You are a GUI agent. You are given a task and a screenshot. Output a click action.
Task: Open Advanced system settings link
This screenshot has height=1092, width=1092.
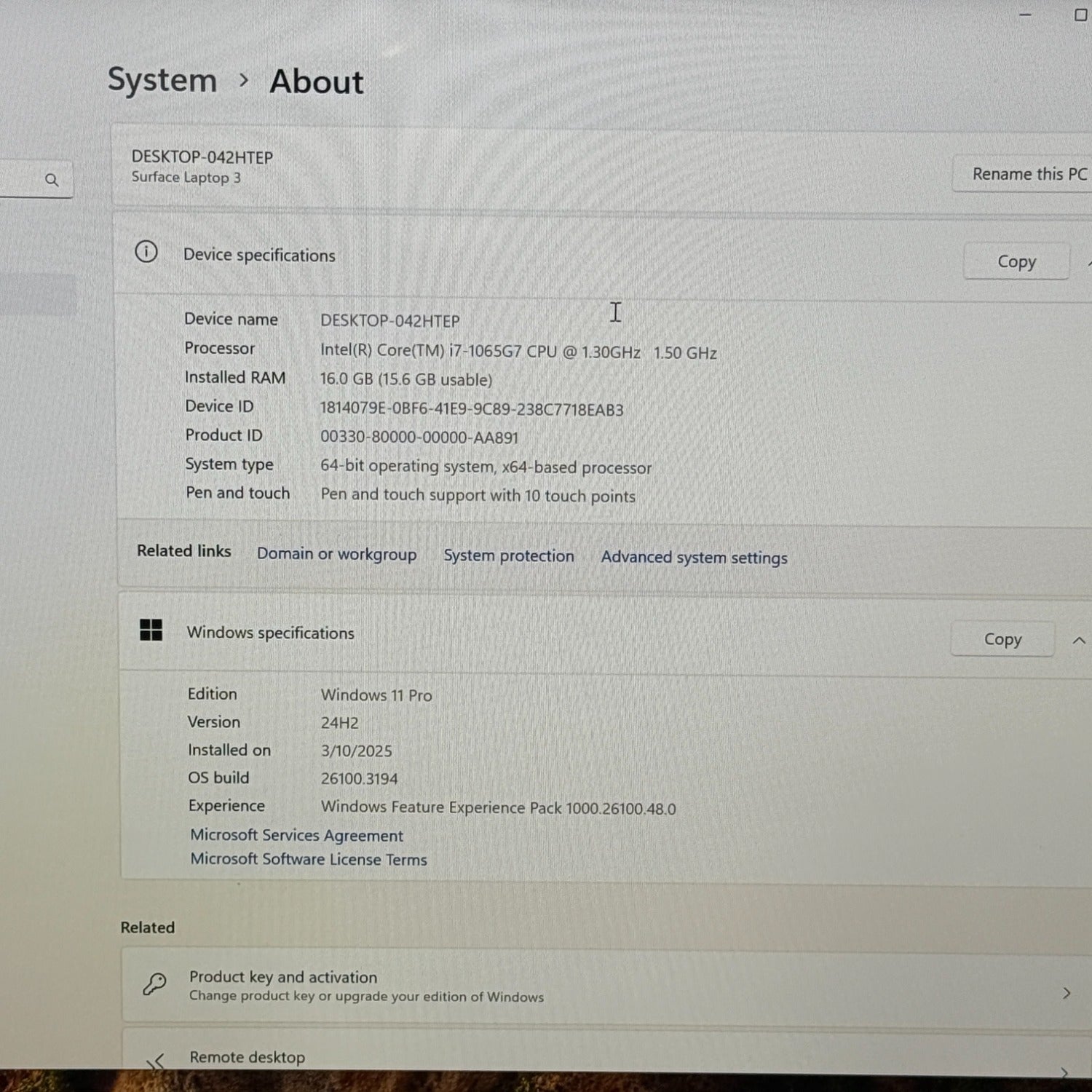pos(693,558)
